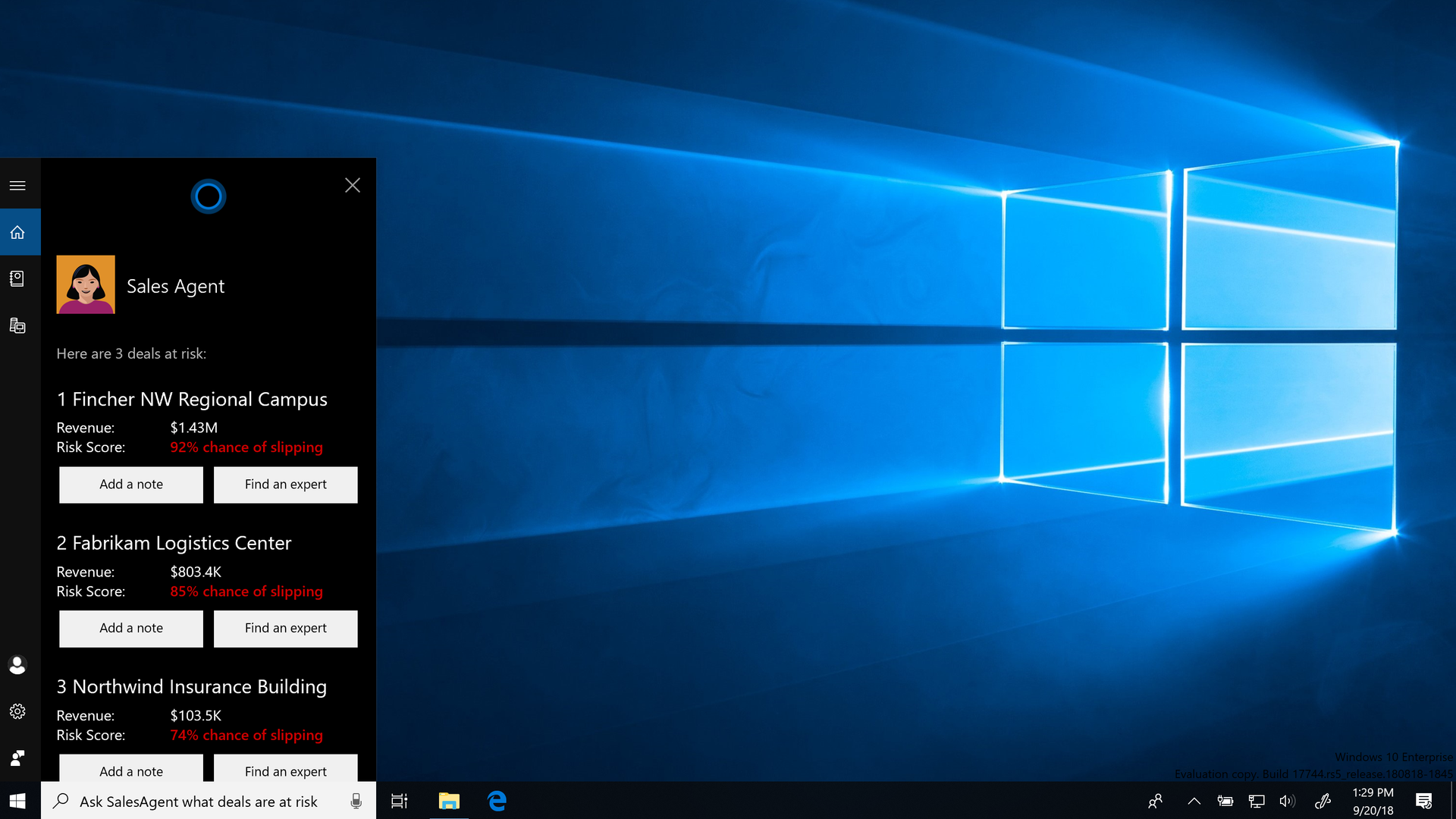
Task: Open the Cortana Notebook
Action: tap(20, 278)
